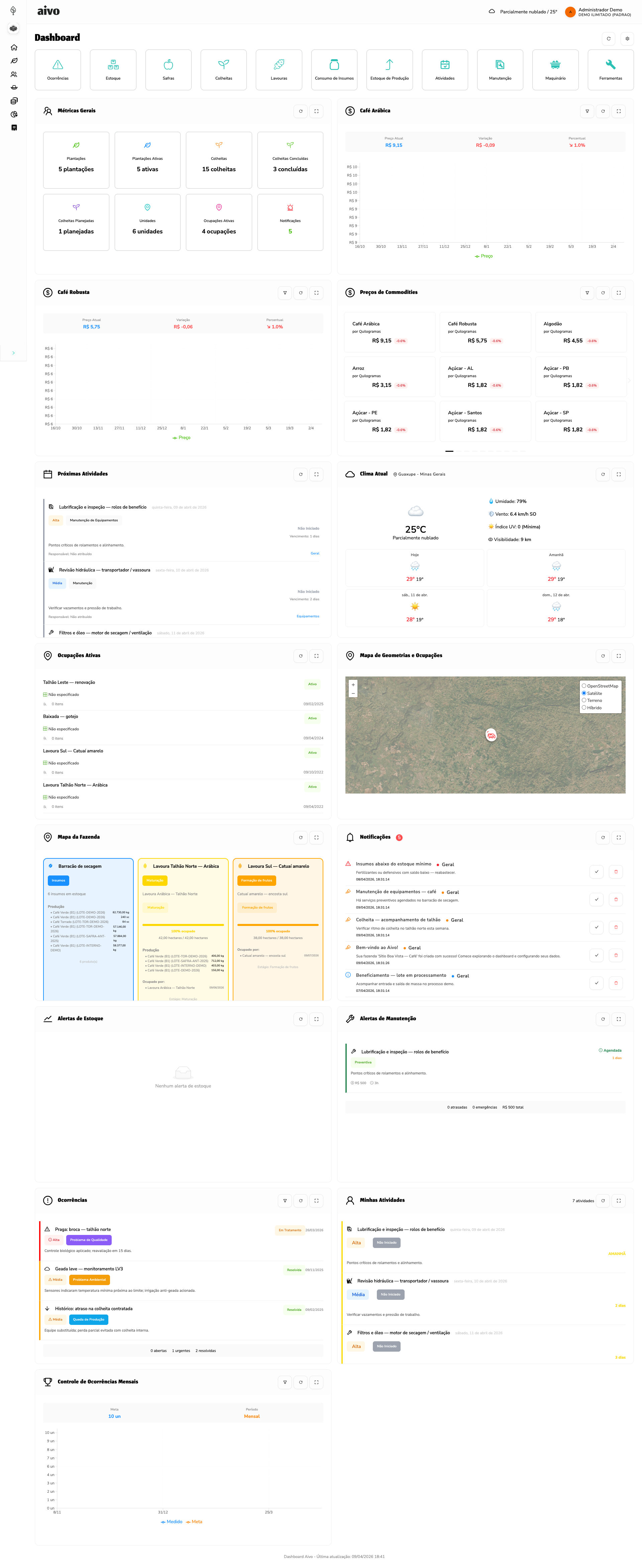Click the '15 colheitas' metric card
Screen dimensions: 642x1568
pyautogui.click(x=219, y=160)
